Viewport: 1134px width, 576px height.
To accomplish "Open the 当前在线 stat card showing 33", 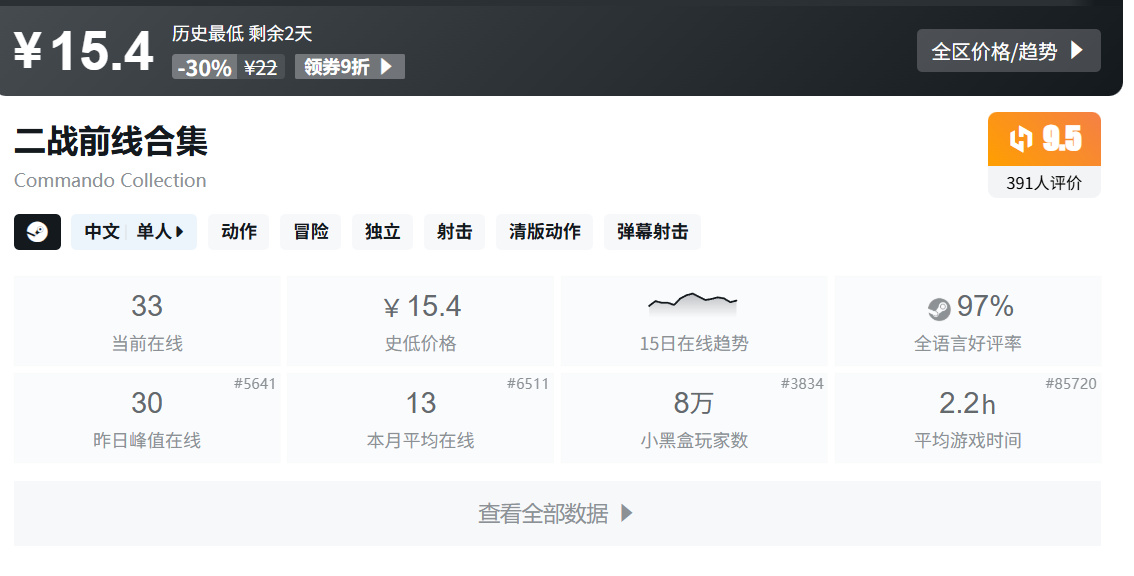I will point(147,321).
